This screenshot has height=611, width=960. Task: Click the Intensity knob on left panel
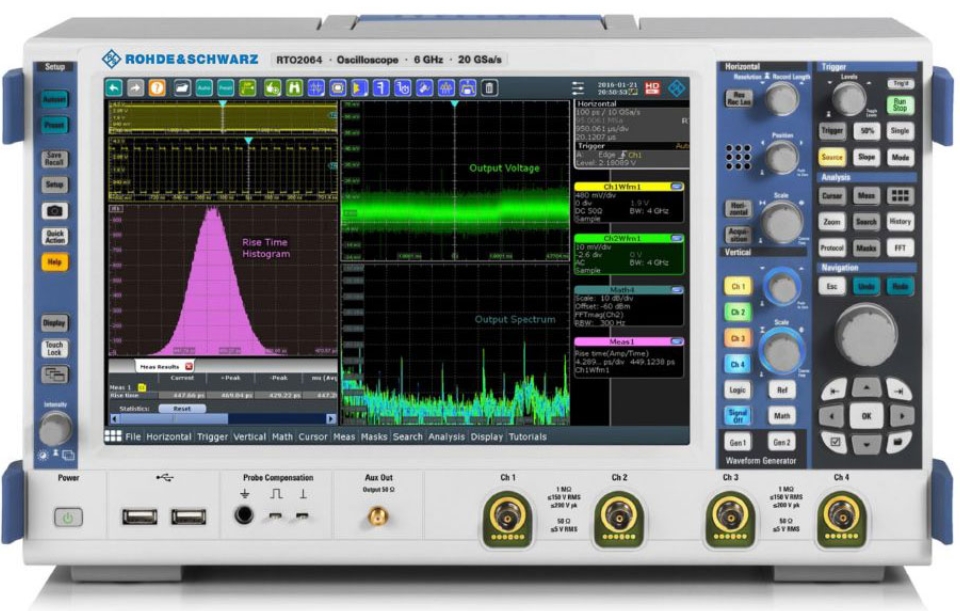54,428
